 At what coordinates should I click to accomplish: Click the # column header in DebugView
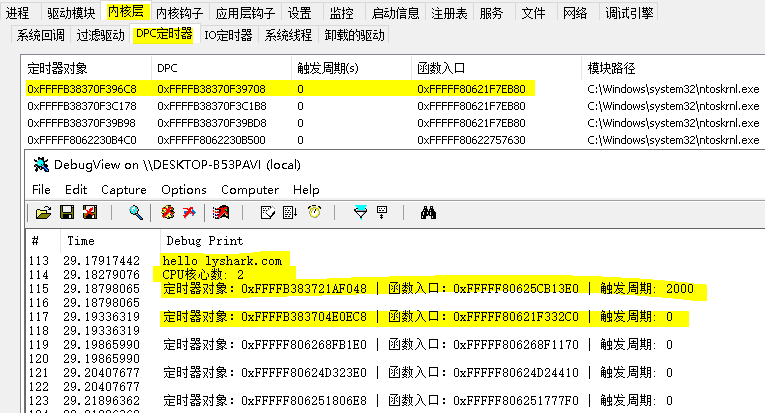43,240
